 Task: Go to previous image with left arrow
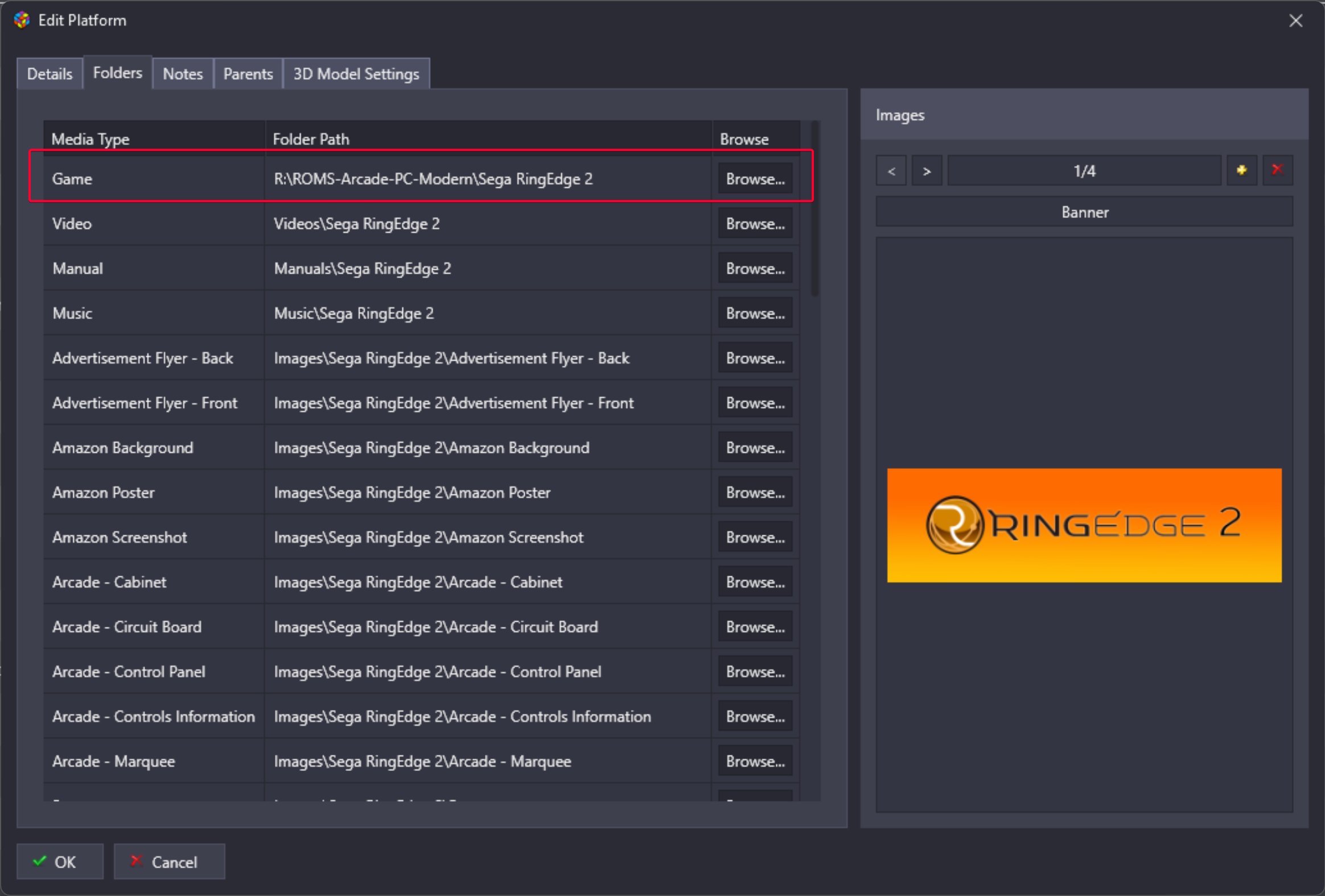[x=891, y=171]
